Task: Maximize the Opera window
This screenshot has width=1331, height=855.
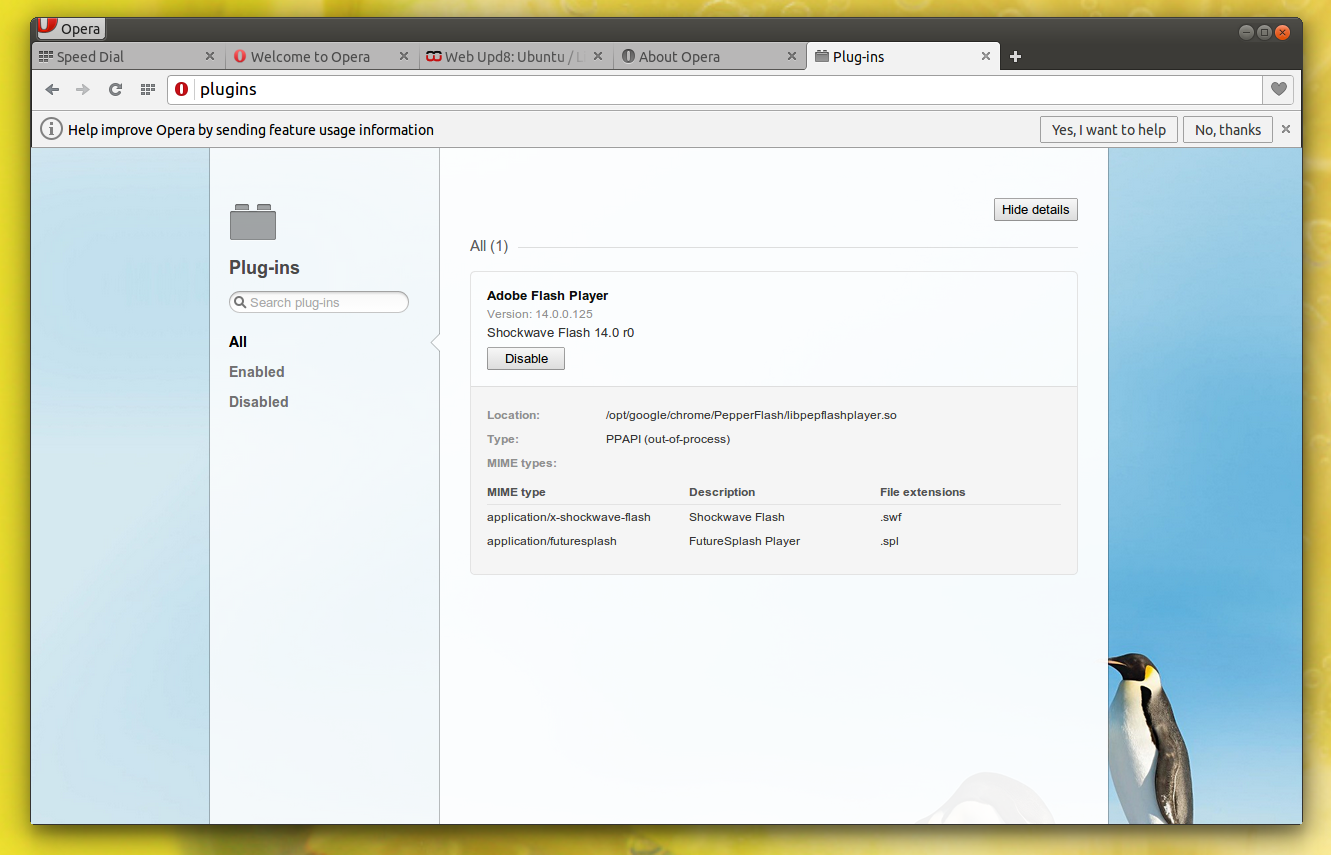Action: click(x=1264, y=32)
